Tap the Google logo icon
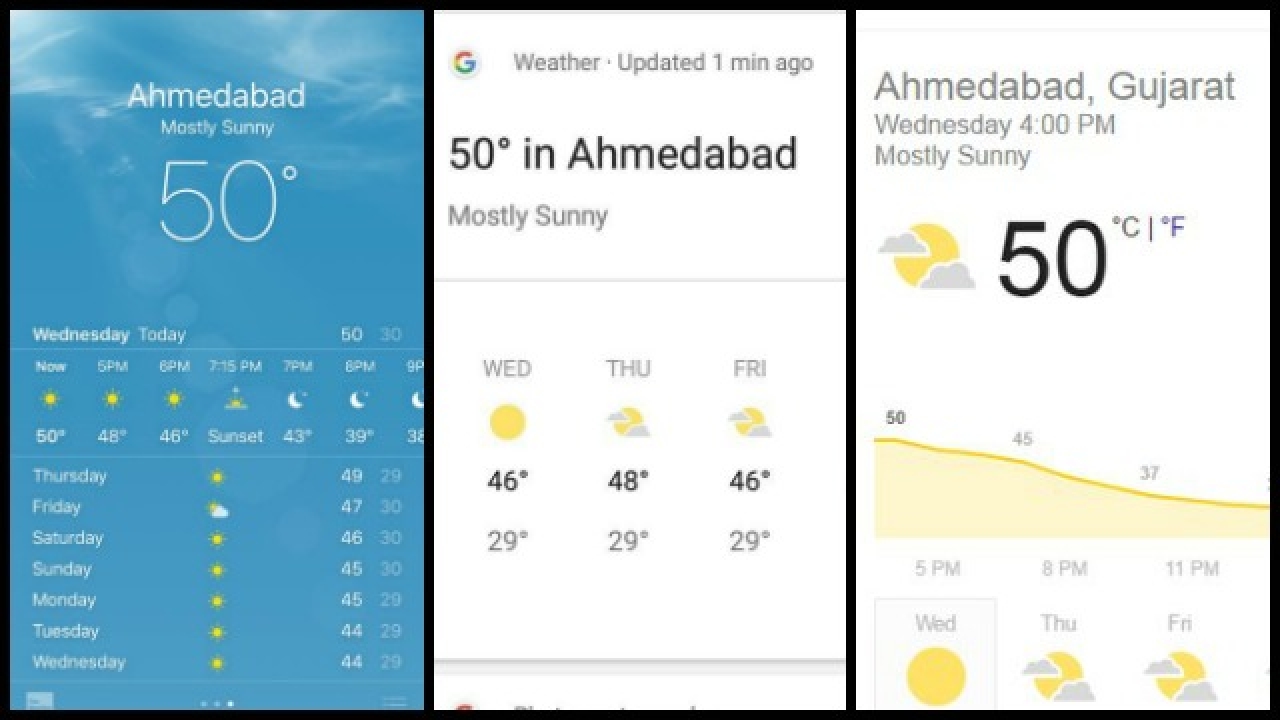 (x=465, y=63)
